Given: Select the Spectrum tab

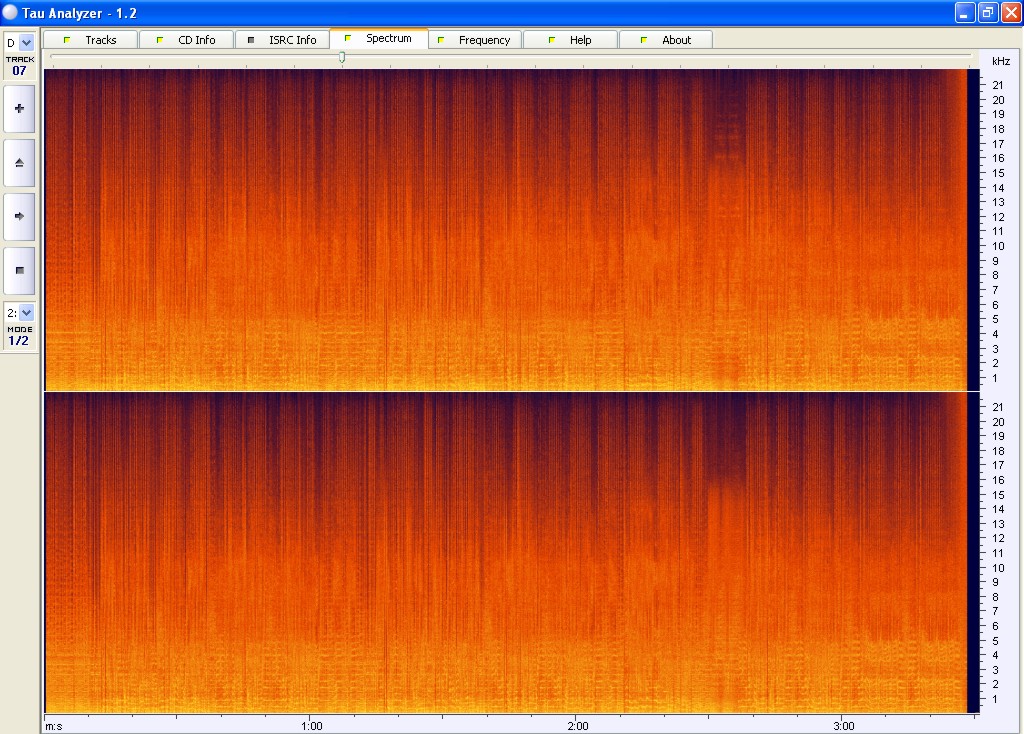Looking at the screenshot, I should pyautogui.click(x=388, y=38).
